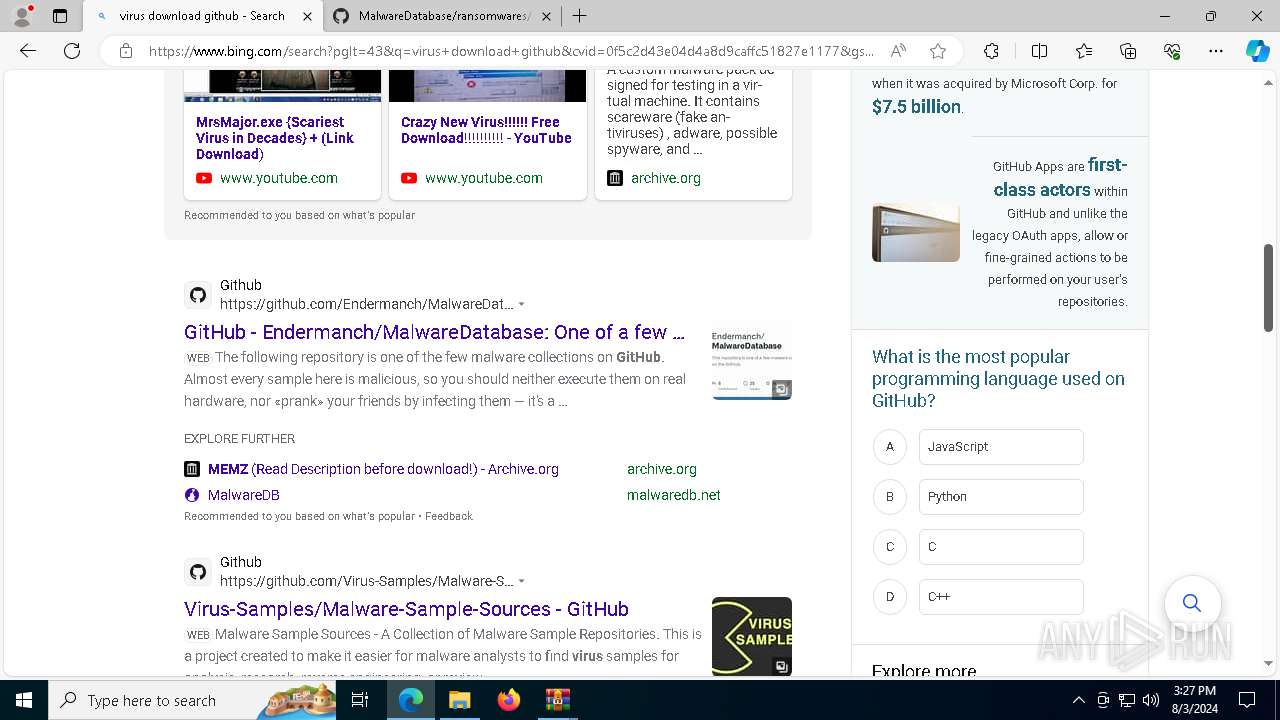Open archive.org green link beside MEMZ
Screen dimensions: 1280x720
662,469
